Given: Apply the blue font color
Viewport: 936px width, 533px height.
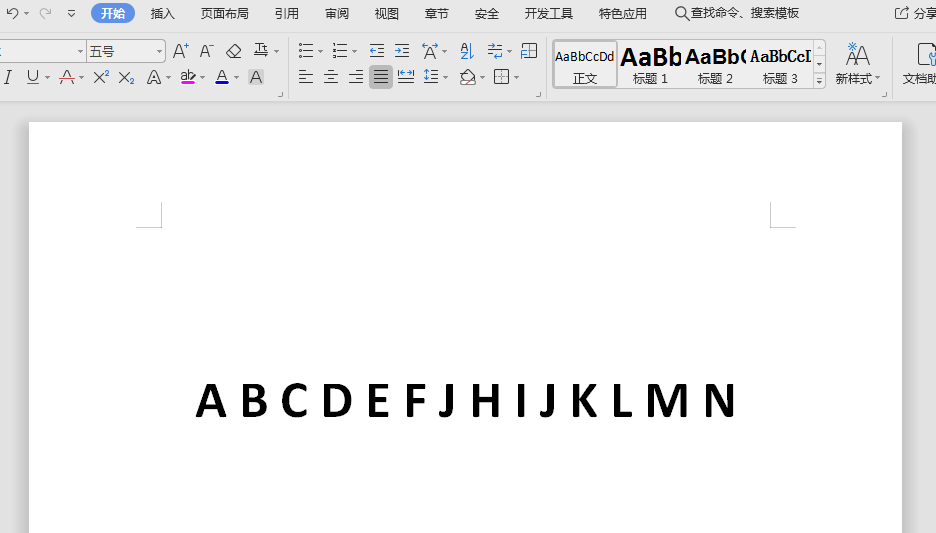Looking at the screenshot, I should point(222,77).
